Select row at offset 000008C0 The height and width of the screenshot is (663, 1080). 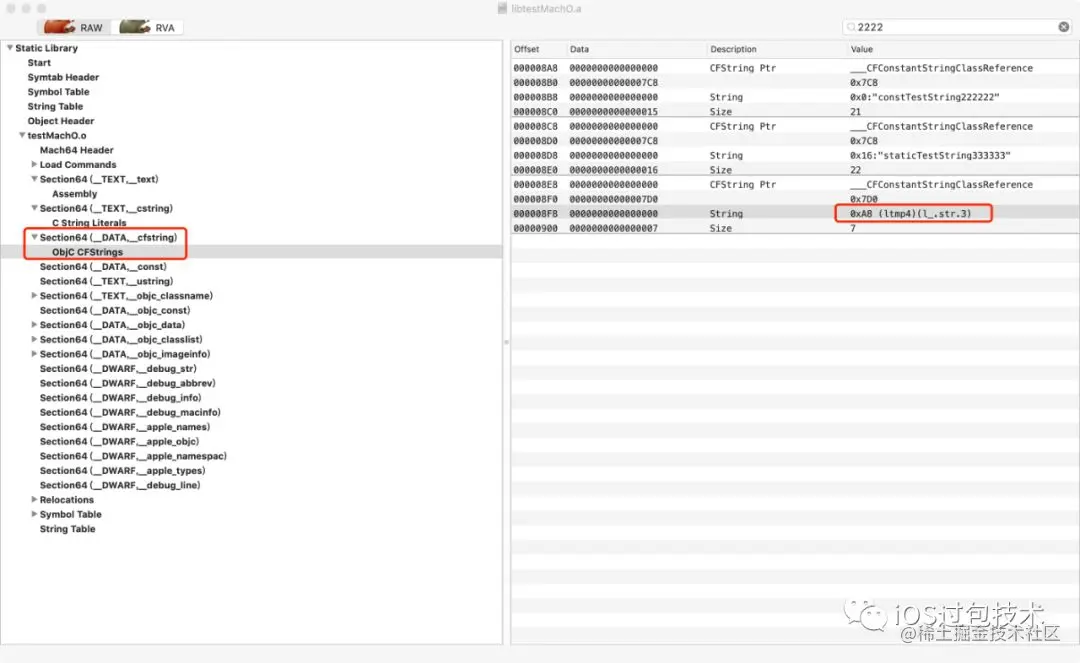pyautogui.click(x=795, y=112)
